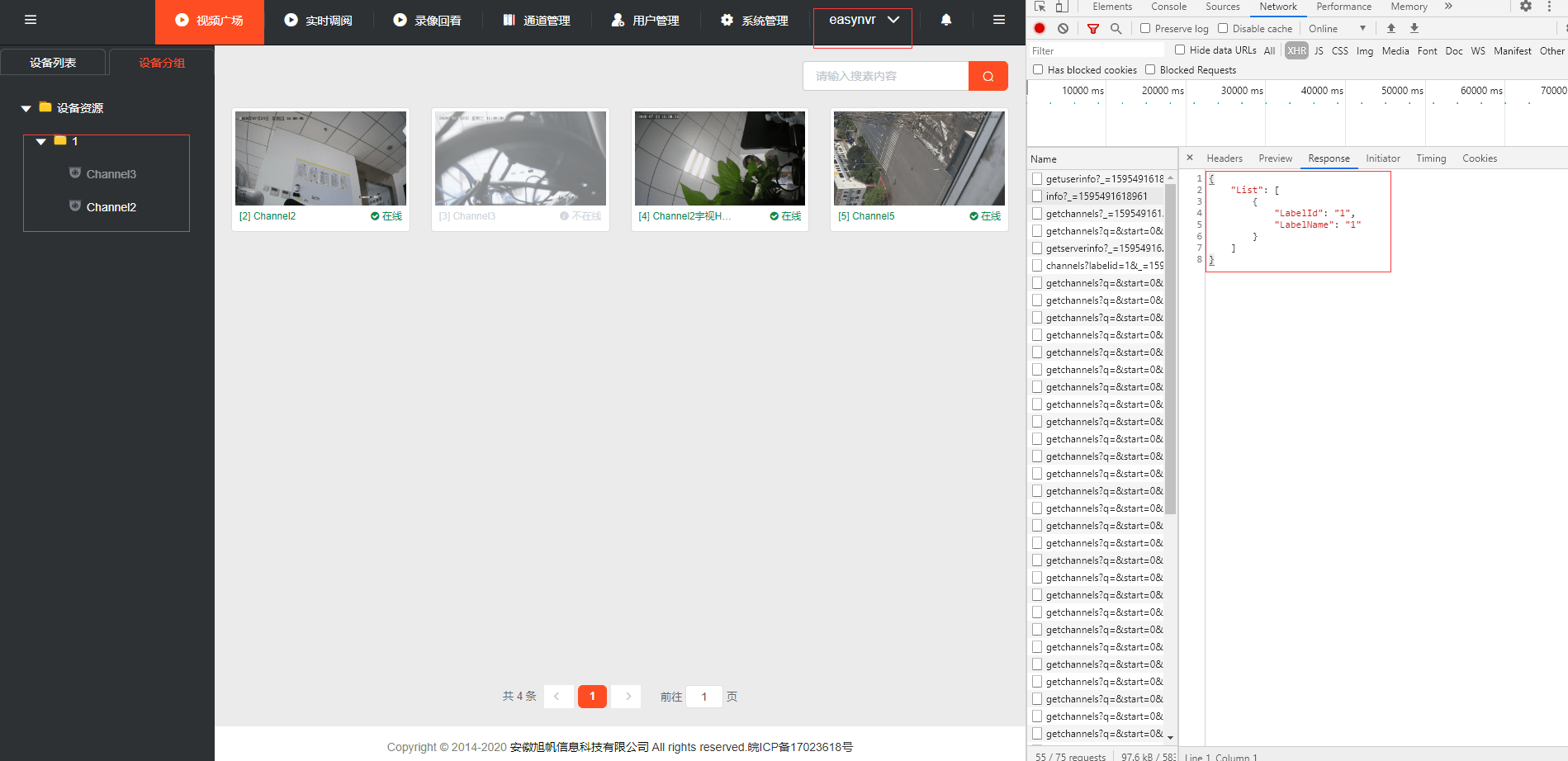The width and height of the screenshot is (1568, 761).
Task: Switch to the Headers tab in DevTools
Action: click(x=1224, y=158)
